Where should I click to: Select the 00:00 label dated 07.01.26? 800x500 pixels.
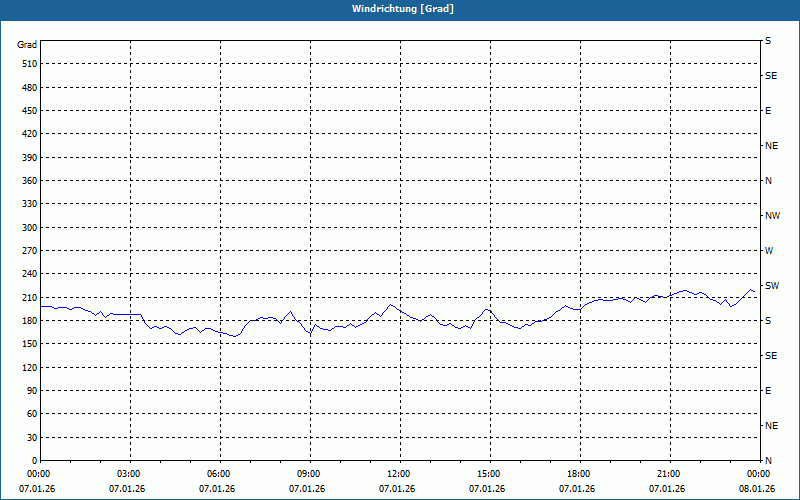38,474
